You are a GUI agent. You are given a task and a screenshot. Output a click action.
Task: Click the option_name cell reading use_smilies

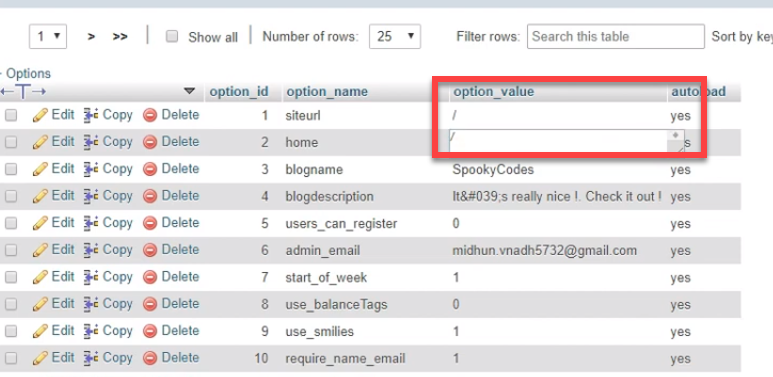(319, 331)
